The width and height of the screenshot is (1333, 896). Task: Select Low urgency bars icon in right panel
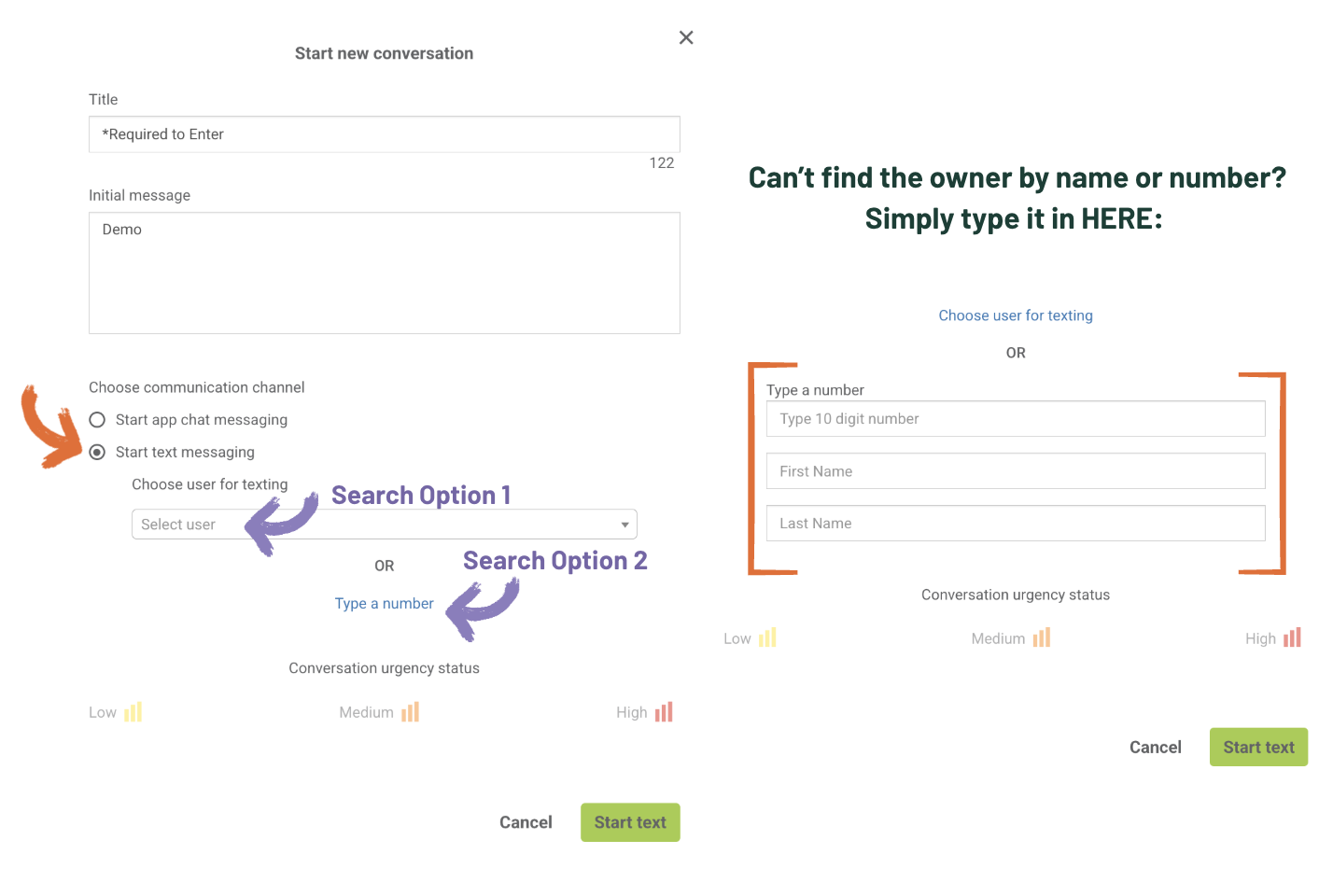(767, 637)
